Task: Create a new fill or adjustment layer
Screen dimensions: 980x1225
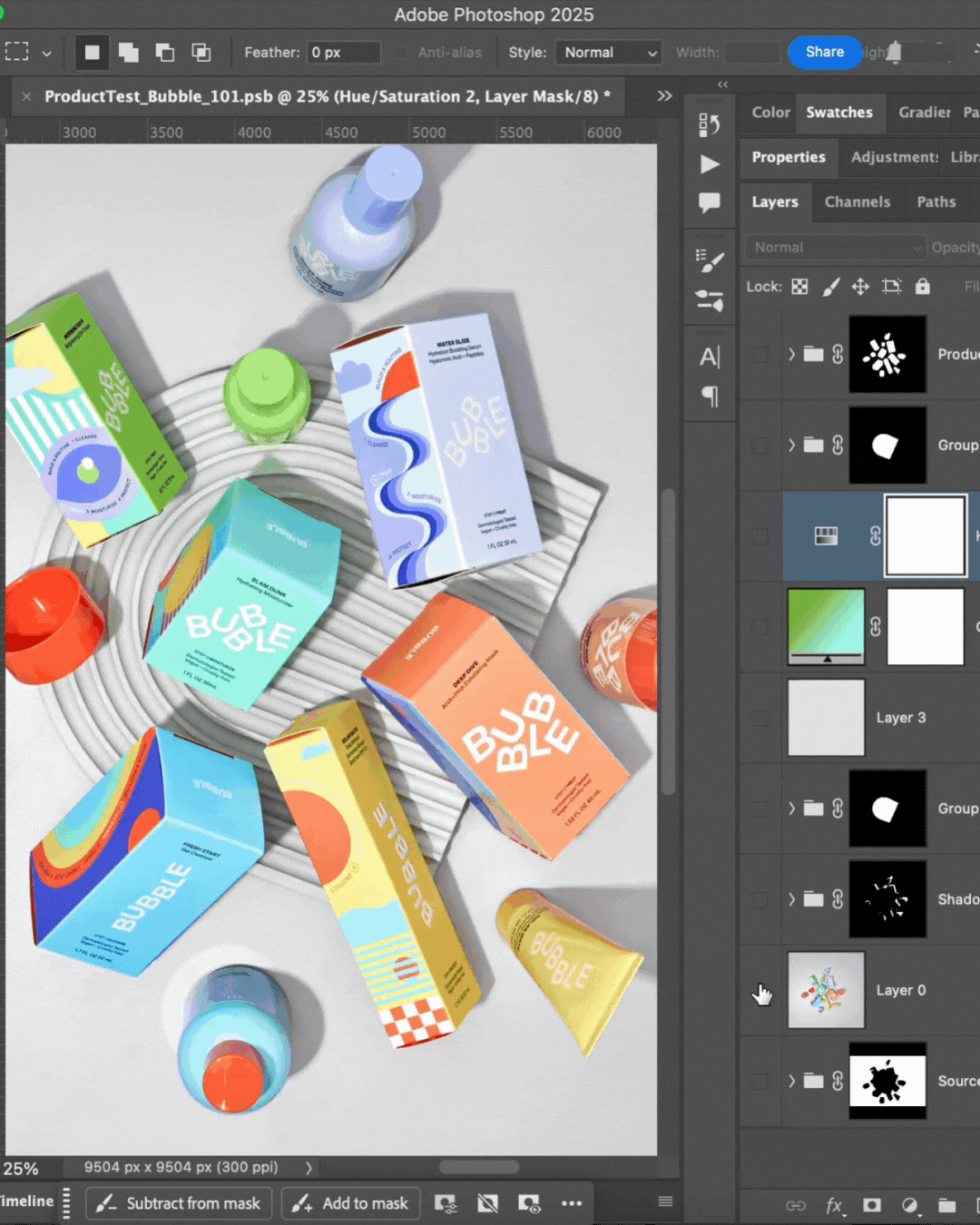Action: (x=910, y=1205)
